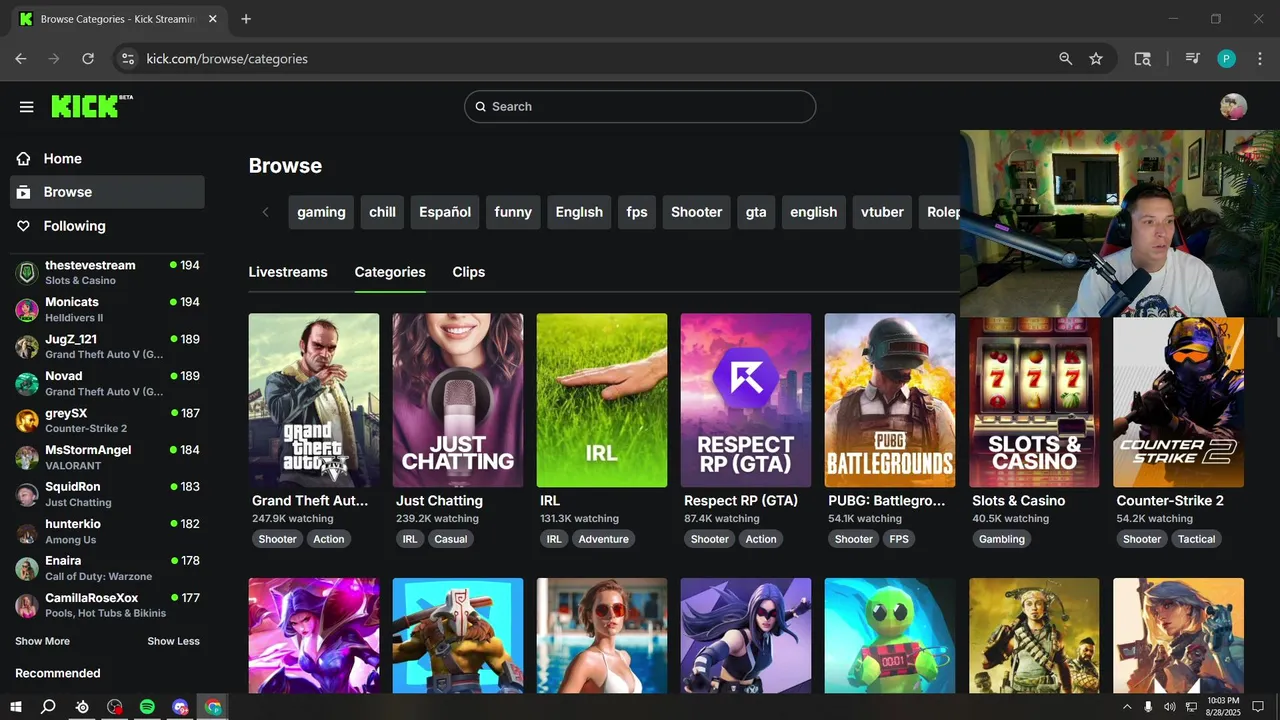Viewport: 1280px width, 720px height.
Task: Filter by the fps tag
Action: pos(637,212)
